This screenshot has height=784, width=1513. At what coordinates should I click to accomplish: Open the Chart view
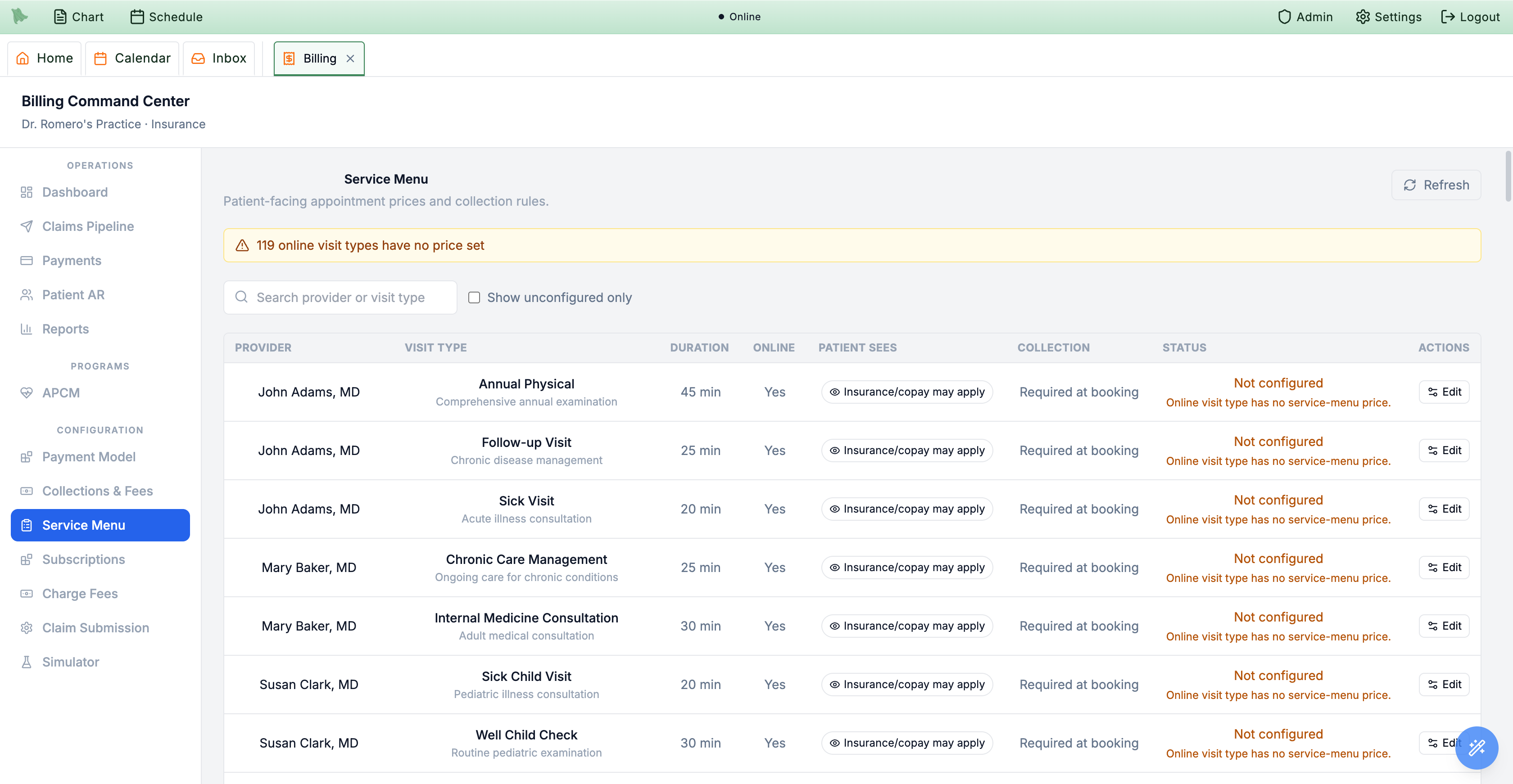pos(79,17)
